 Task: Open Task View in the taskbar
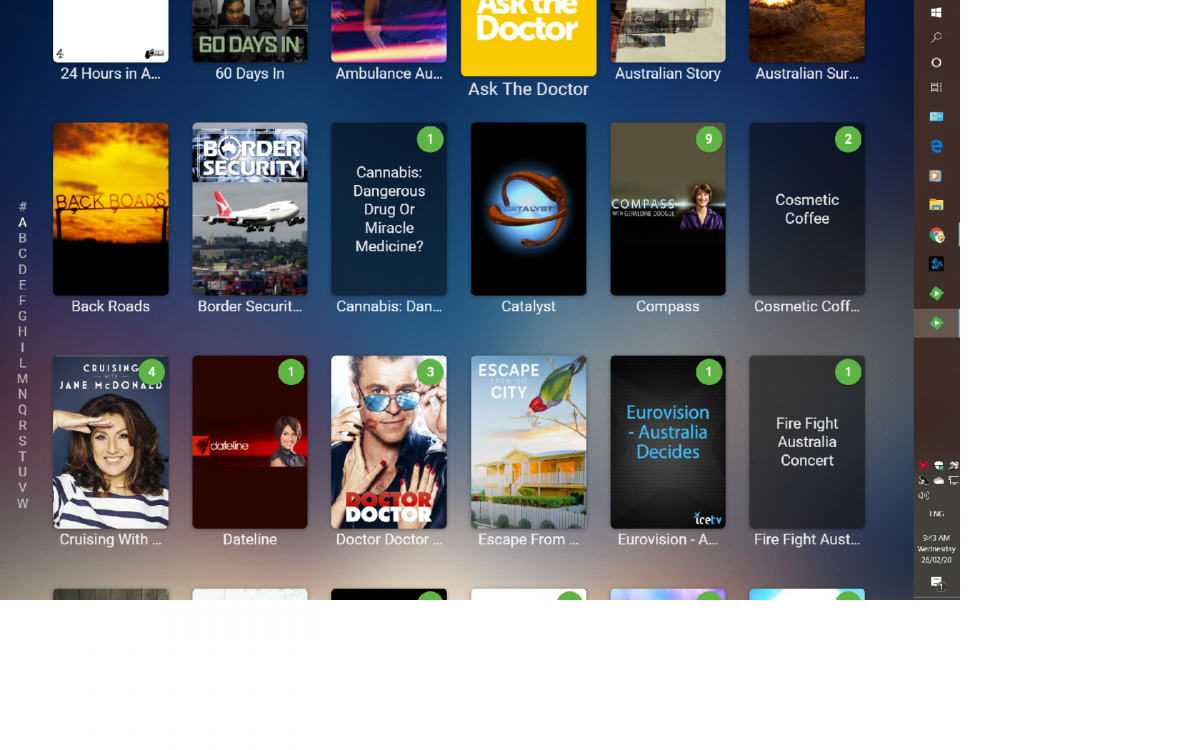[936, 87]
